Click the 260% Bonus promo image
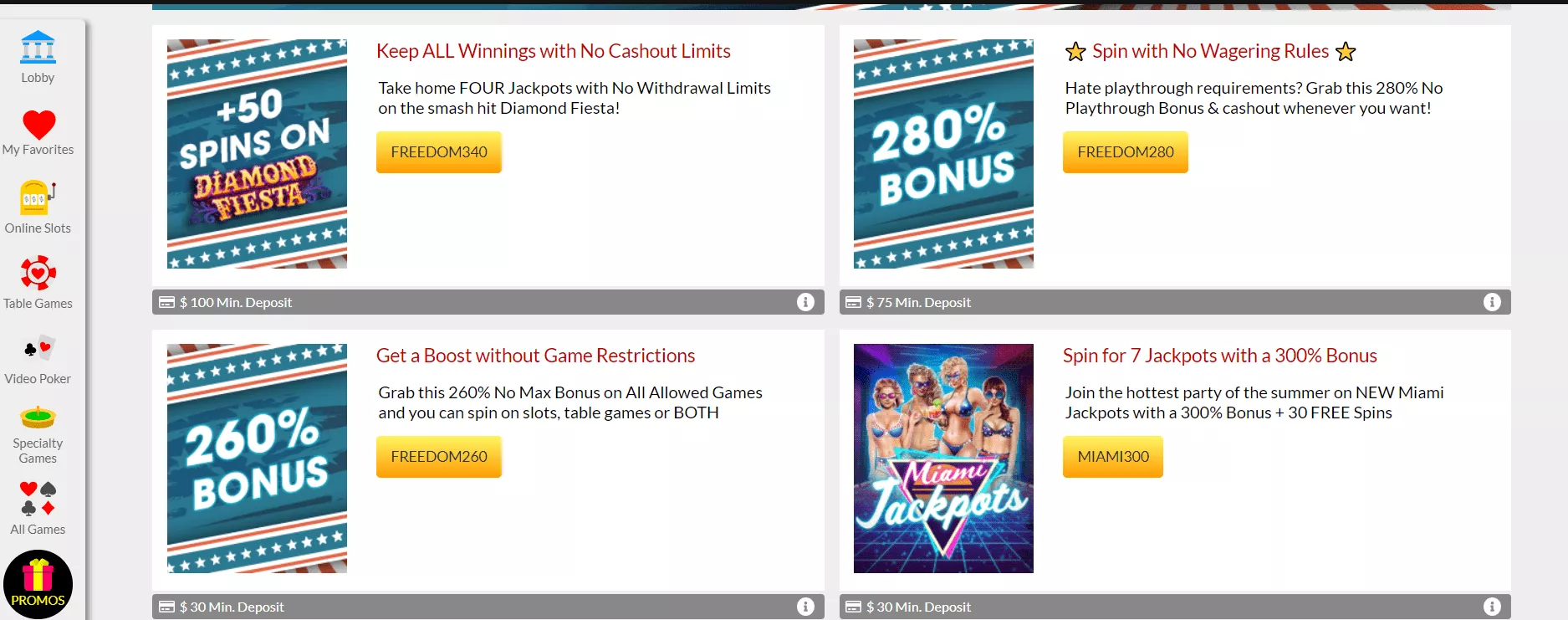The image size is (1568, 620). pyautogui.click(x=257, y=459)
